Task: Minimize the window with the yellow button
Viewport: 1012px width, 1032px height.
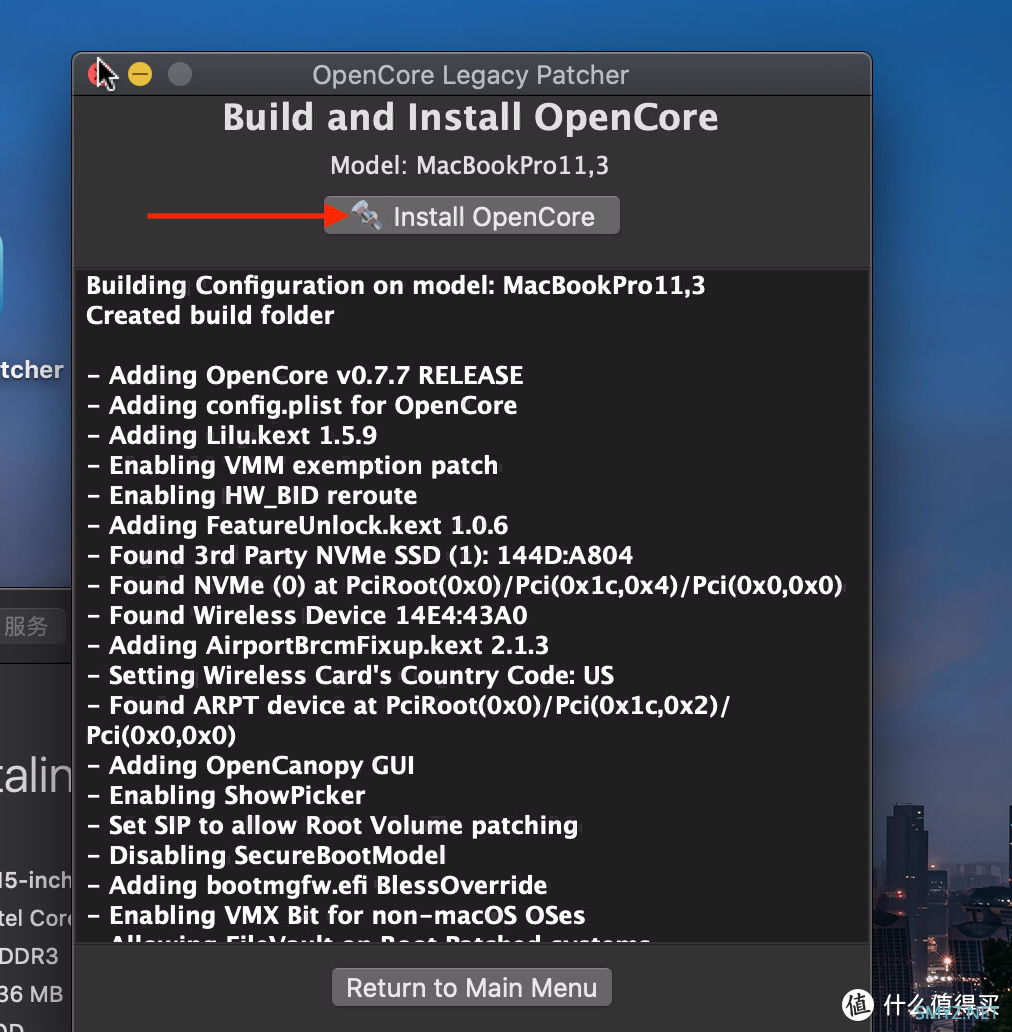Action: pos(140,74)
